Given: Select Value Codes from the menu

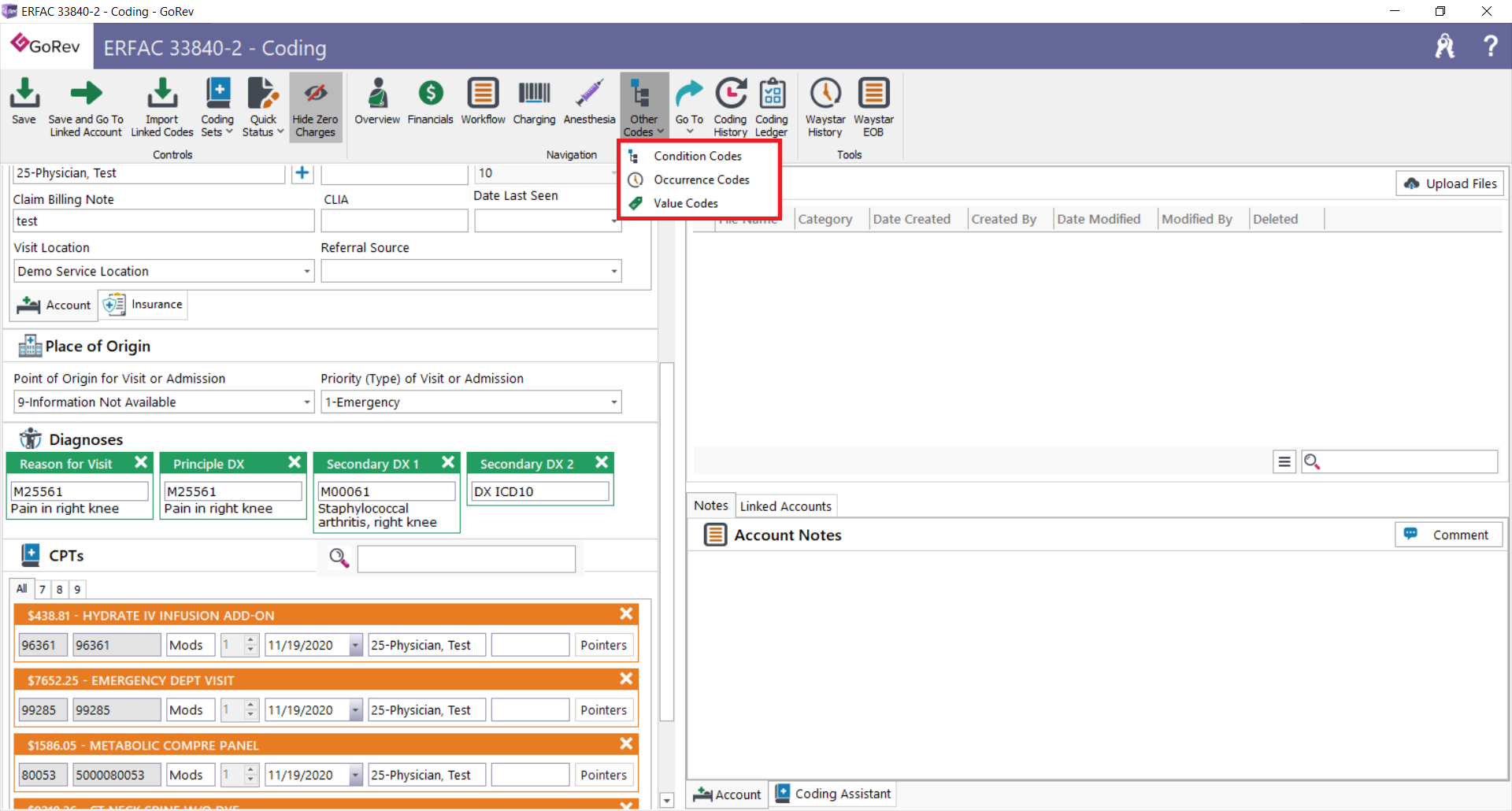Looking at the screenshot, I should (x=685, y=203).
